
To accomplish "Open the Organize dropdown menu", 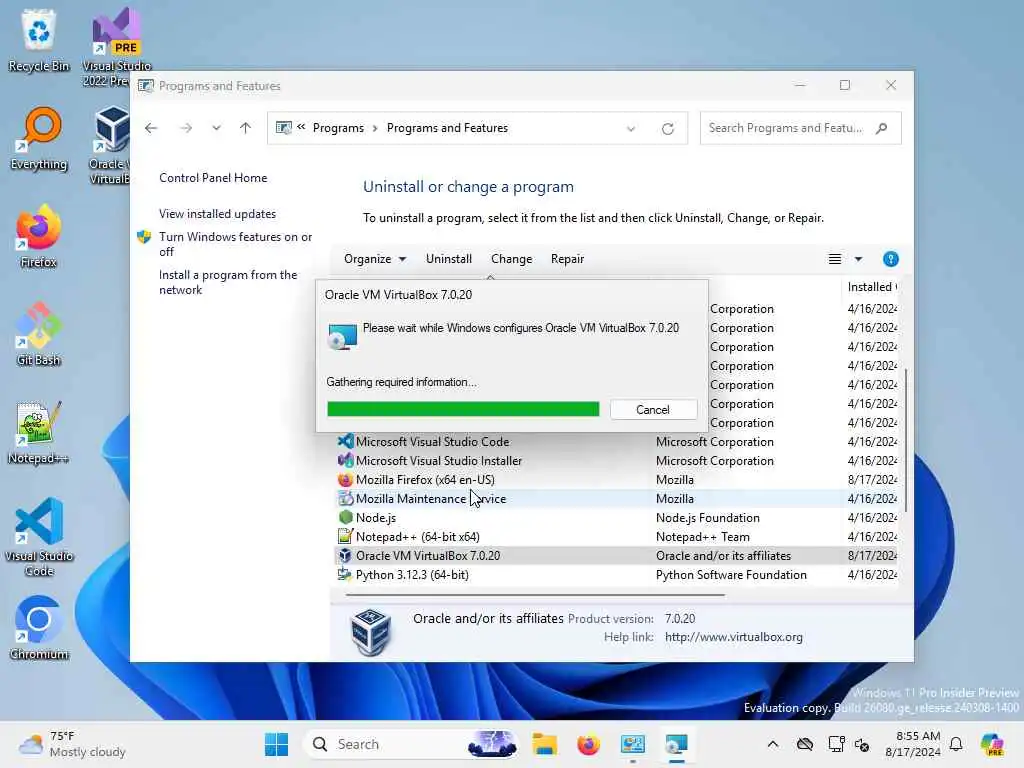I will 375,259.
